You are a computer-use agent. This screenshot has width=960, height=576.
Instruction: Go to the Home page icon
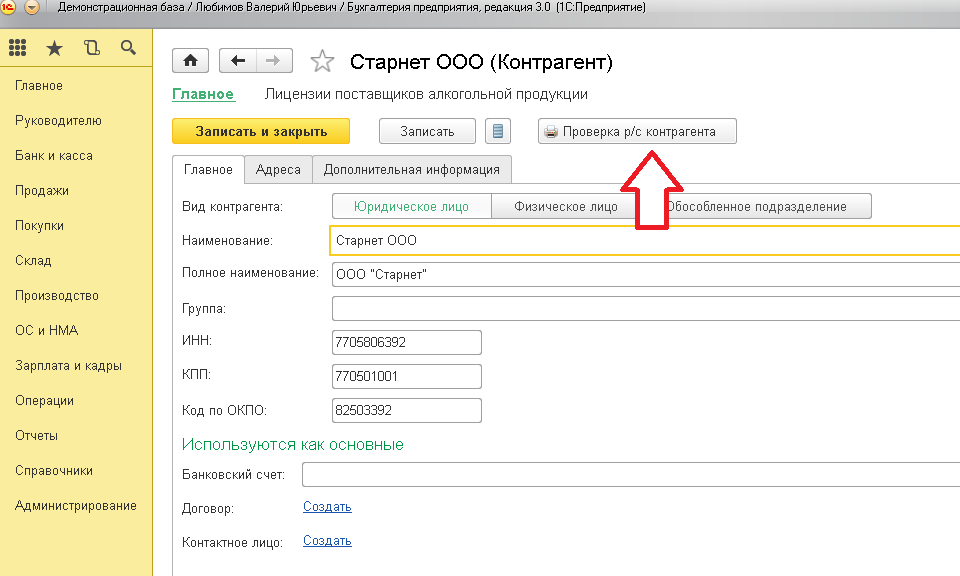tap(192, 61)
